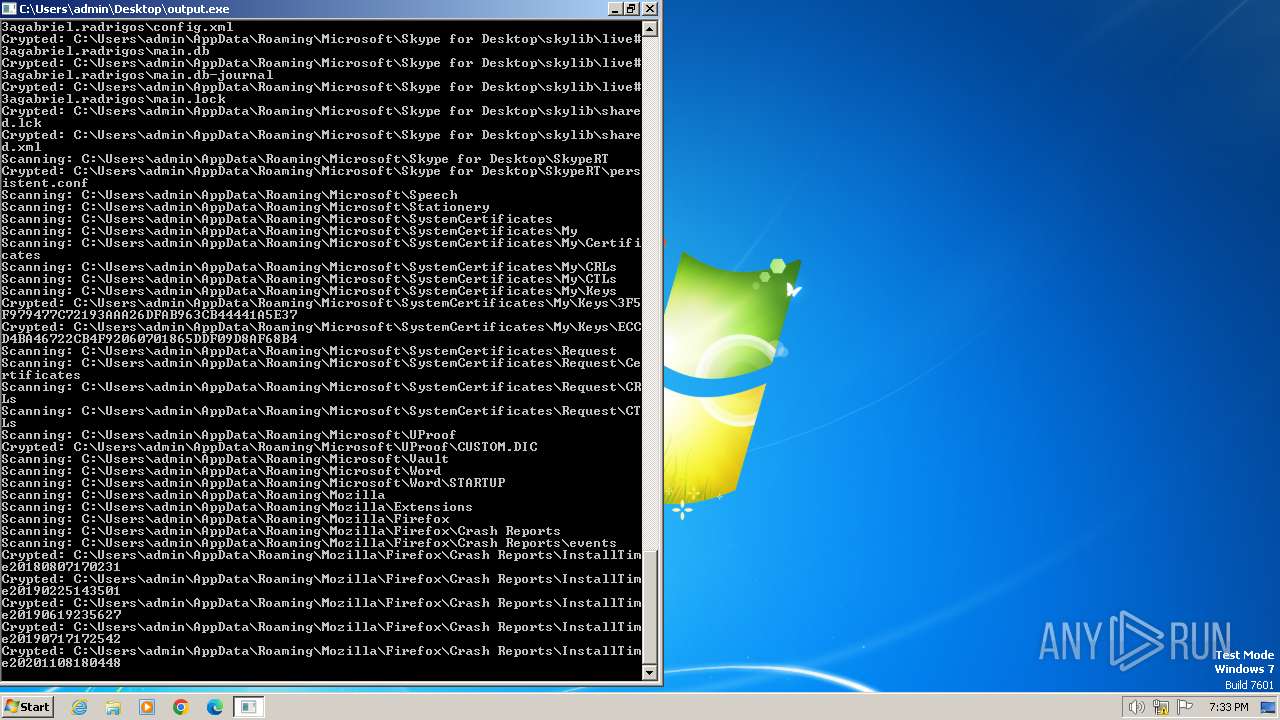Viewport: 1280px width, 720px height.
Task: Close the output.exe console window
Action: 650,9
